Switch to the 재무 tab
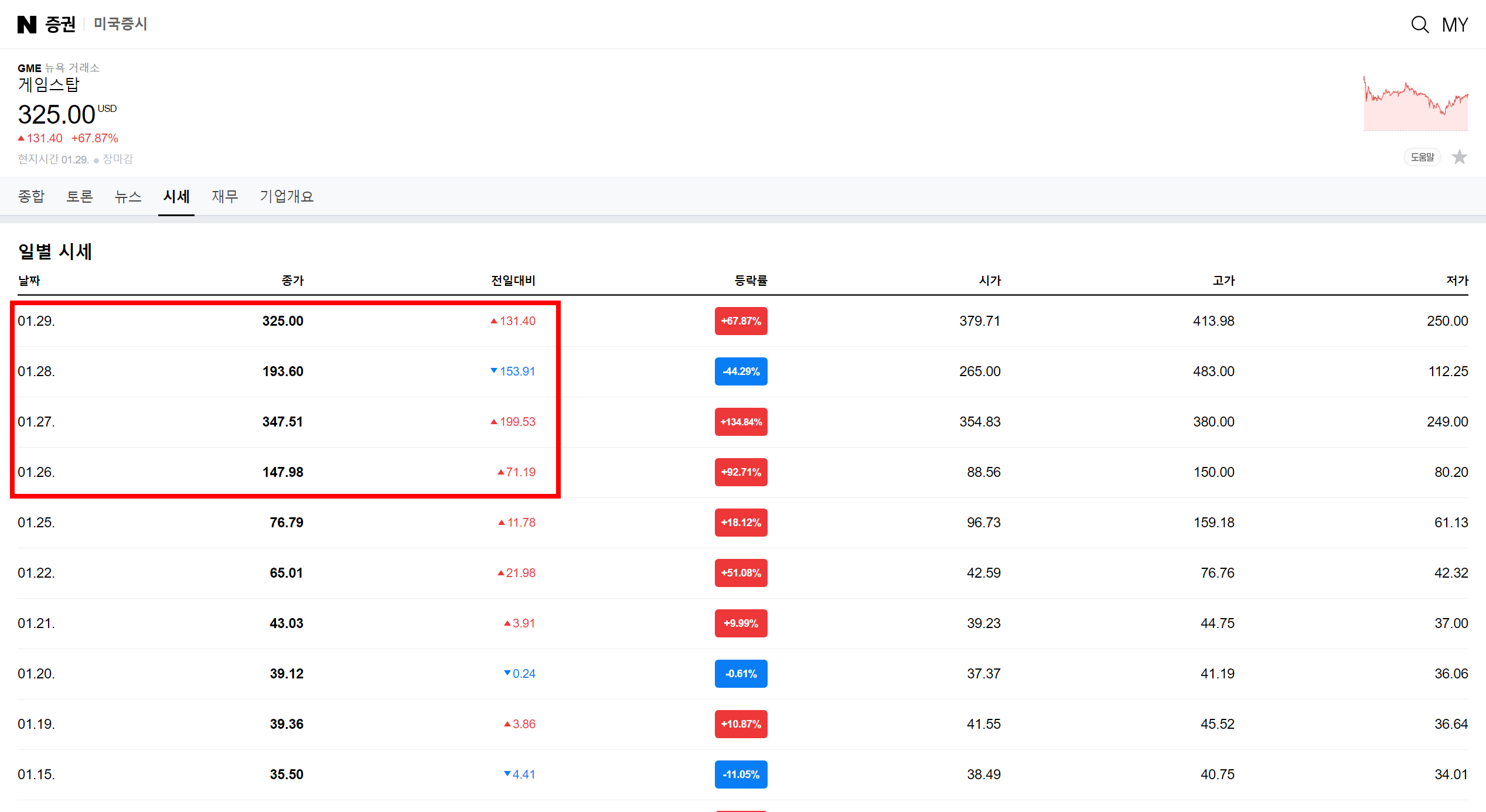This screenshot has width=1486, height=812. (225, 196)
